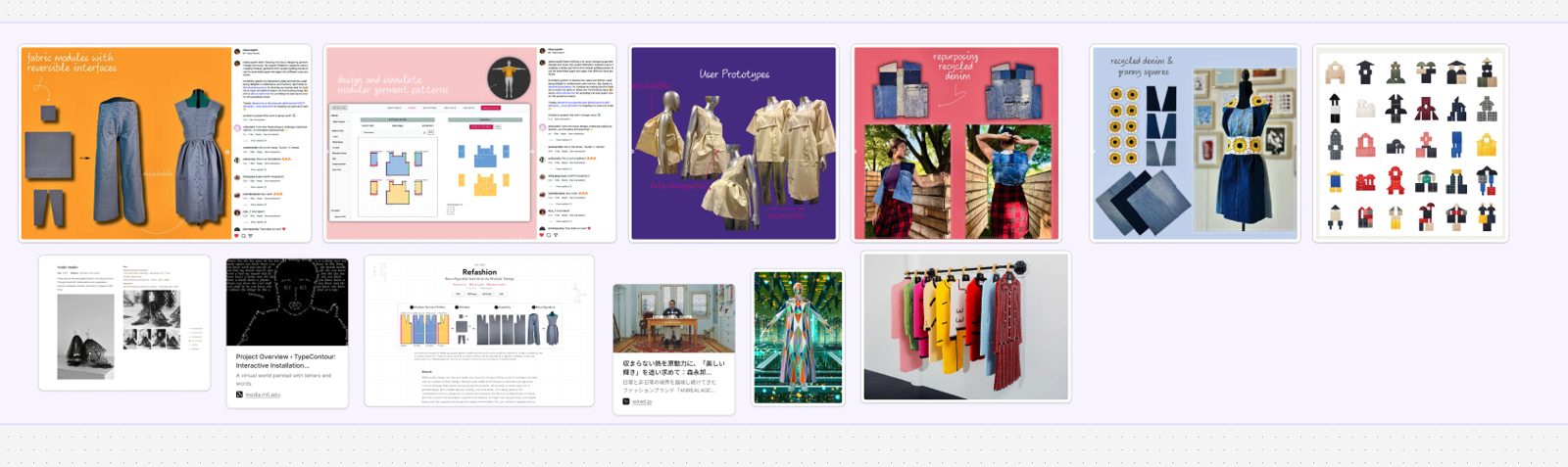Select the colorful coats on rack image
This screenshot has height=467, width=1568.
pyautogui.click(x=965, y=326)
